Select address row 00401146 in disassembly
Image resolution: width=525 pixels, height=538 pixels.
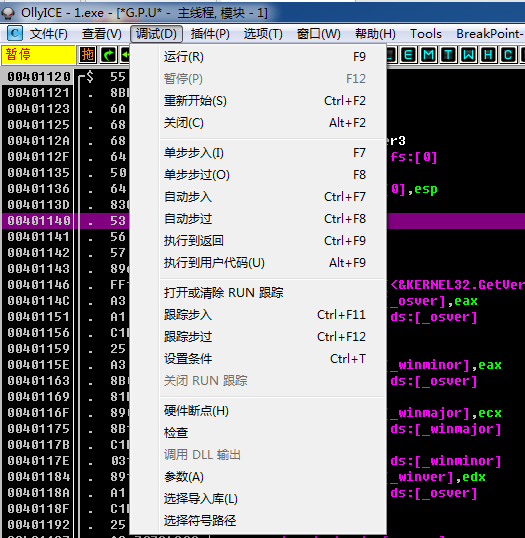tap(38, 285)
